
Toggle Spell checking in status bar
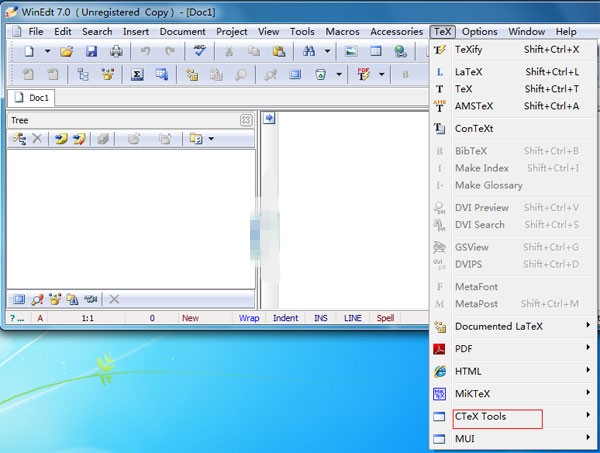coord(385,318)
